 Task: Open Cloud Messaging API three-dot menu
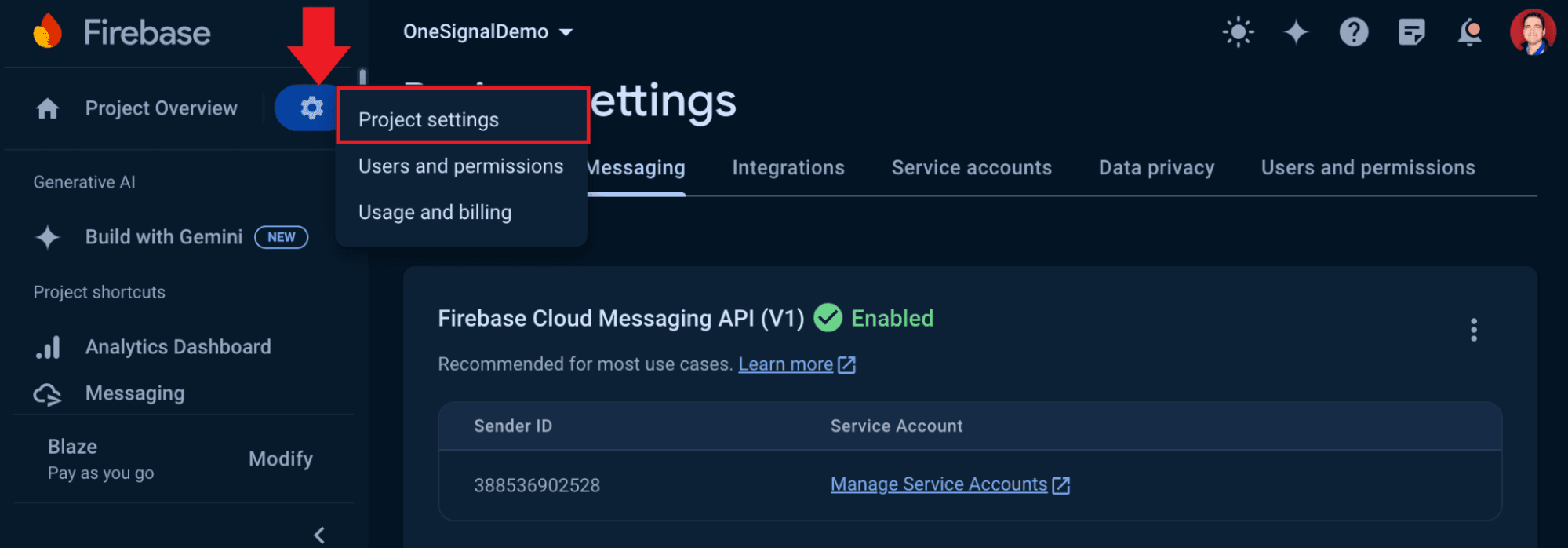[x=1473, y=330]
